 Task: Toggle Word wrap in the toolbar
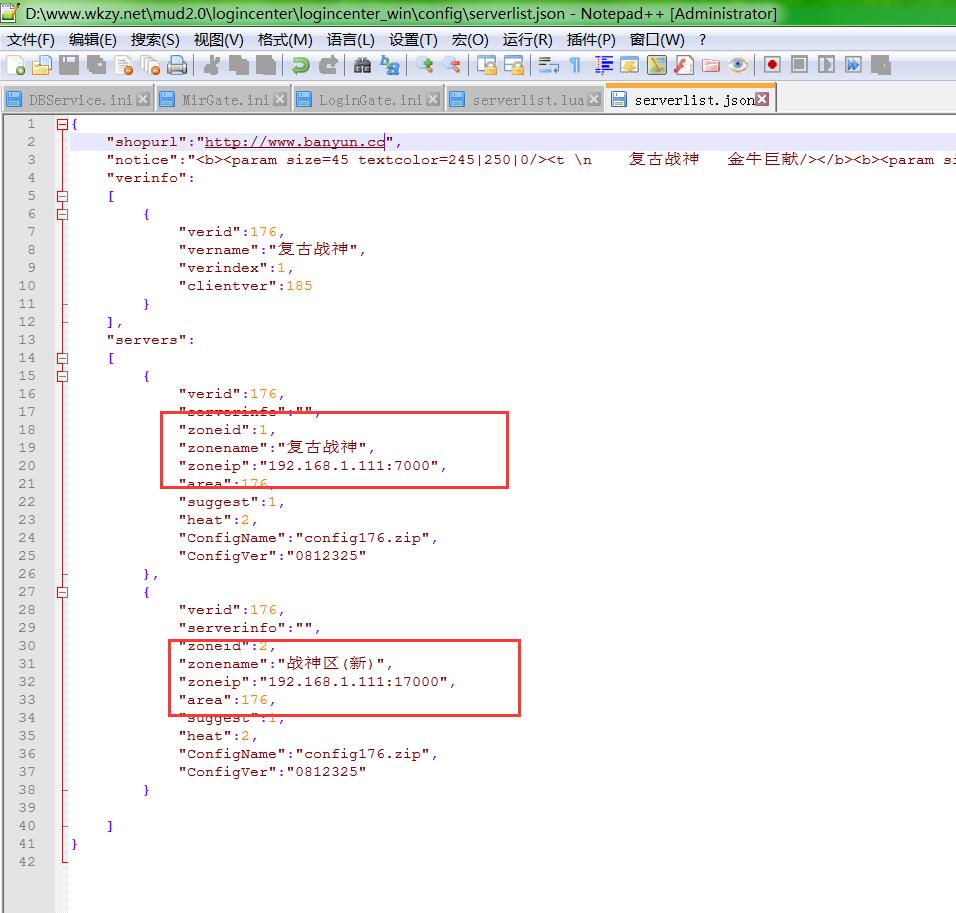[x=548, y=66]
